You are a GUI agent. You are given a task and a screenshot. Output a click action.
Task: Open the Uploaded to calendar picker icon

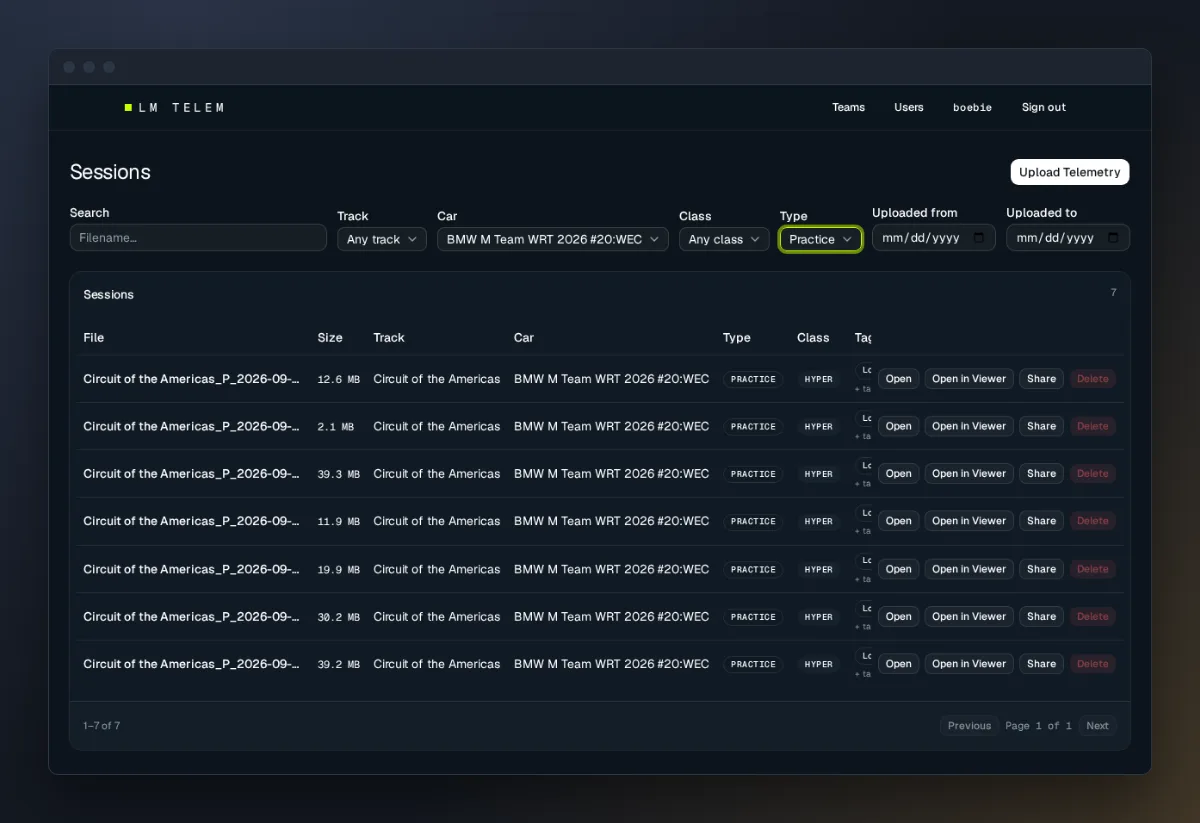1113,238
